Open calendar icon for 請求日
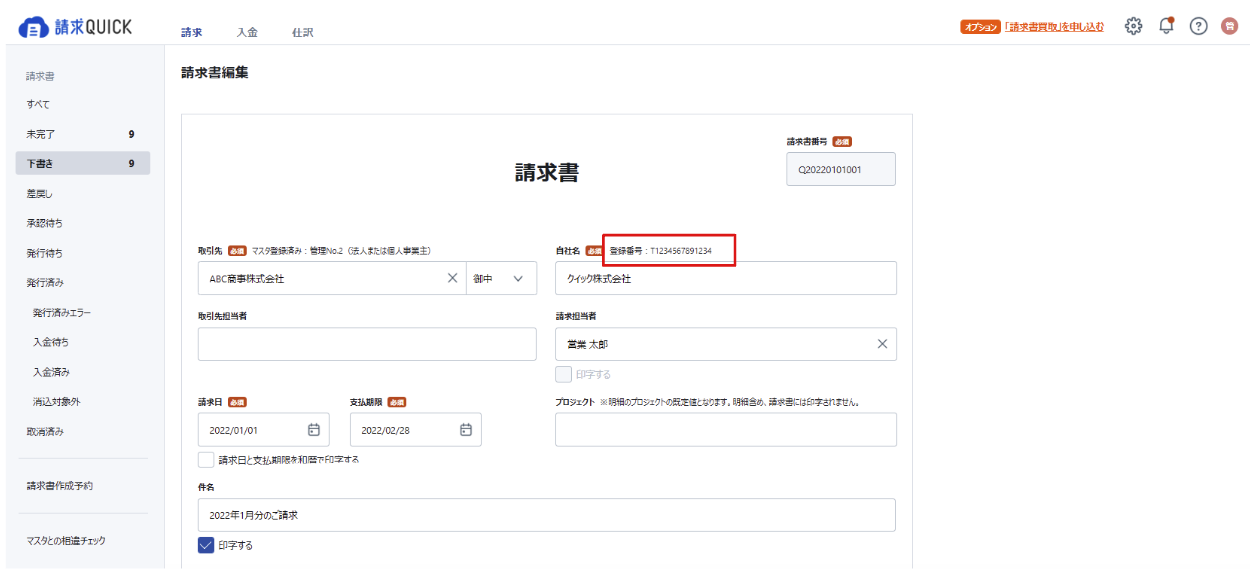The image size is (1250, 576). pyautogui.click(x=313, y=430)
